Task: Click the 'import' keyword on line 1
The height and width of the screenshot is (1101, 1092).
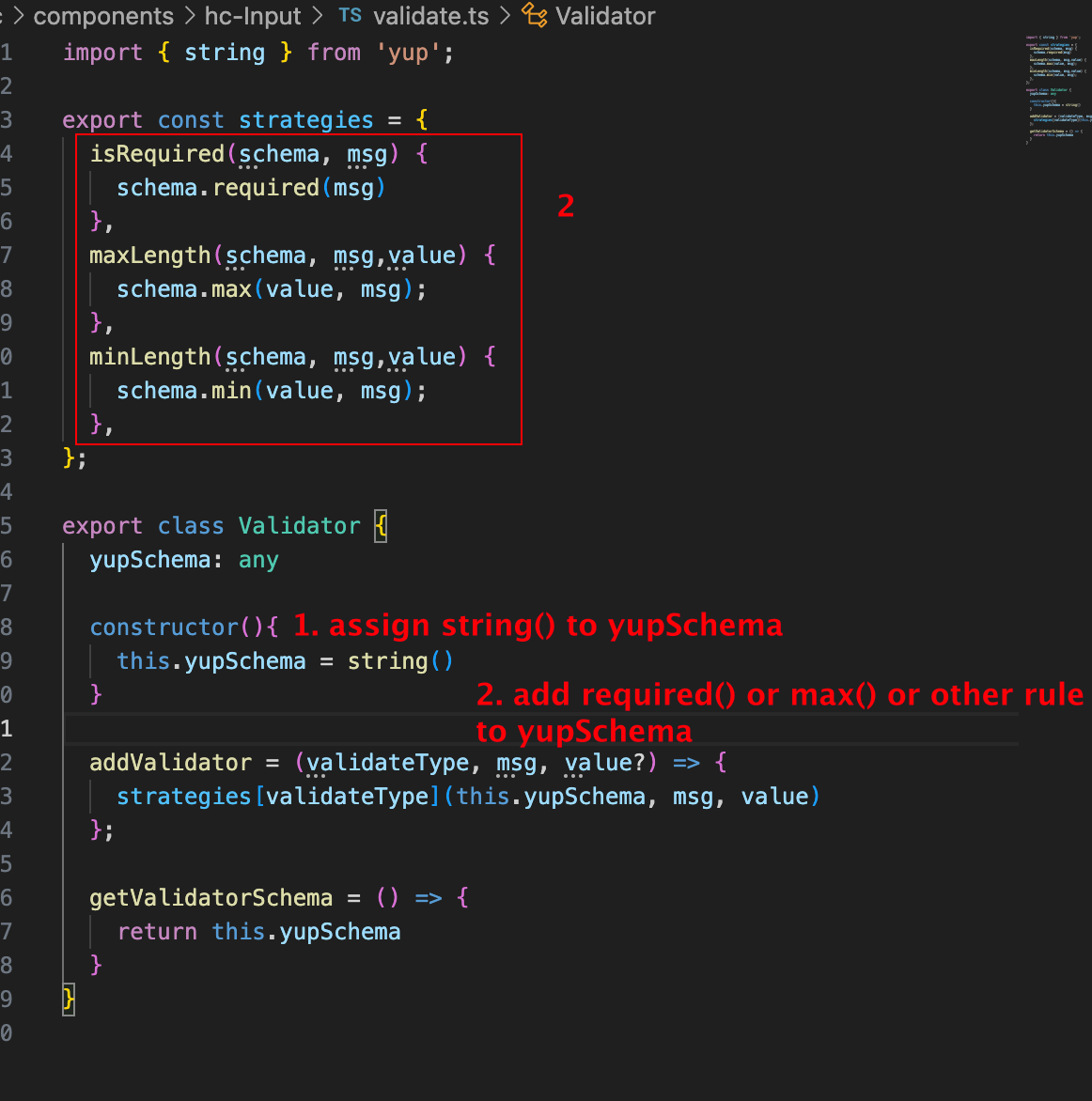Action: [x=102, y=53]
